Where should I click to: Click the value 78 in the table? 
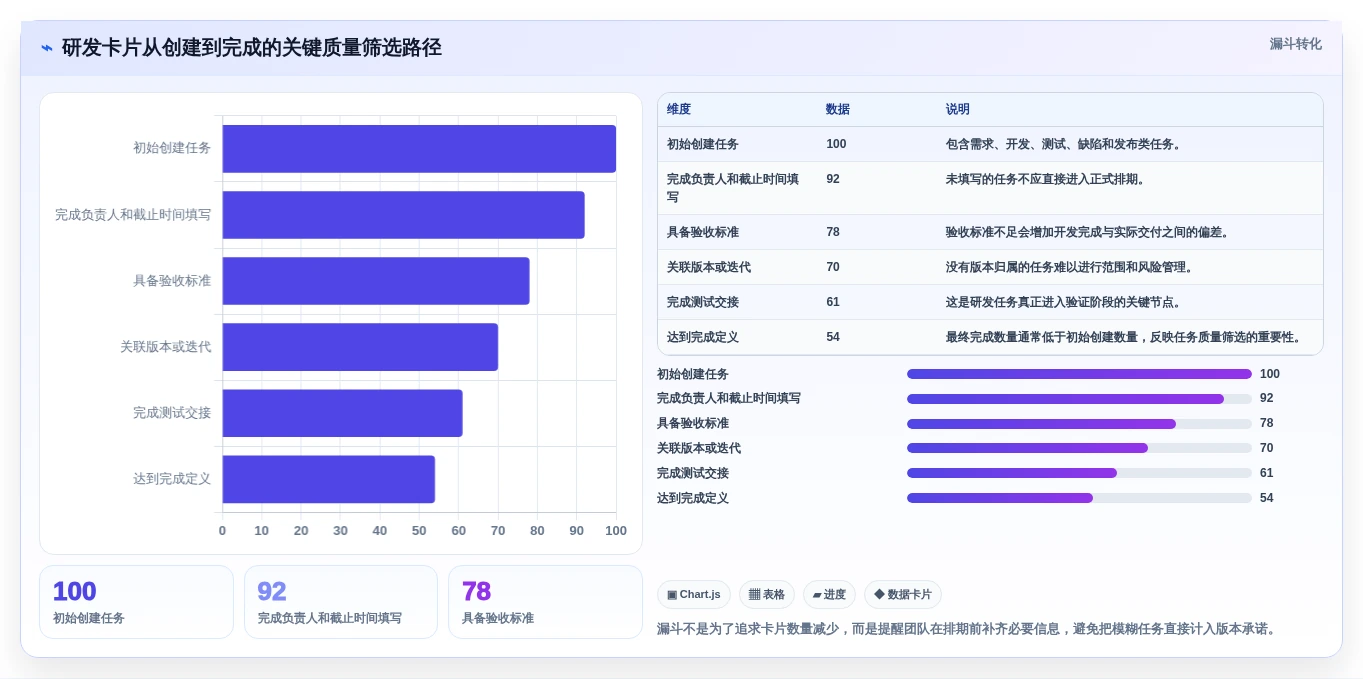coord(833,232)
